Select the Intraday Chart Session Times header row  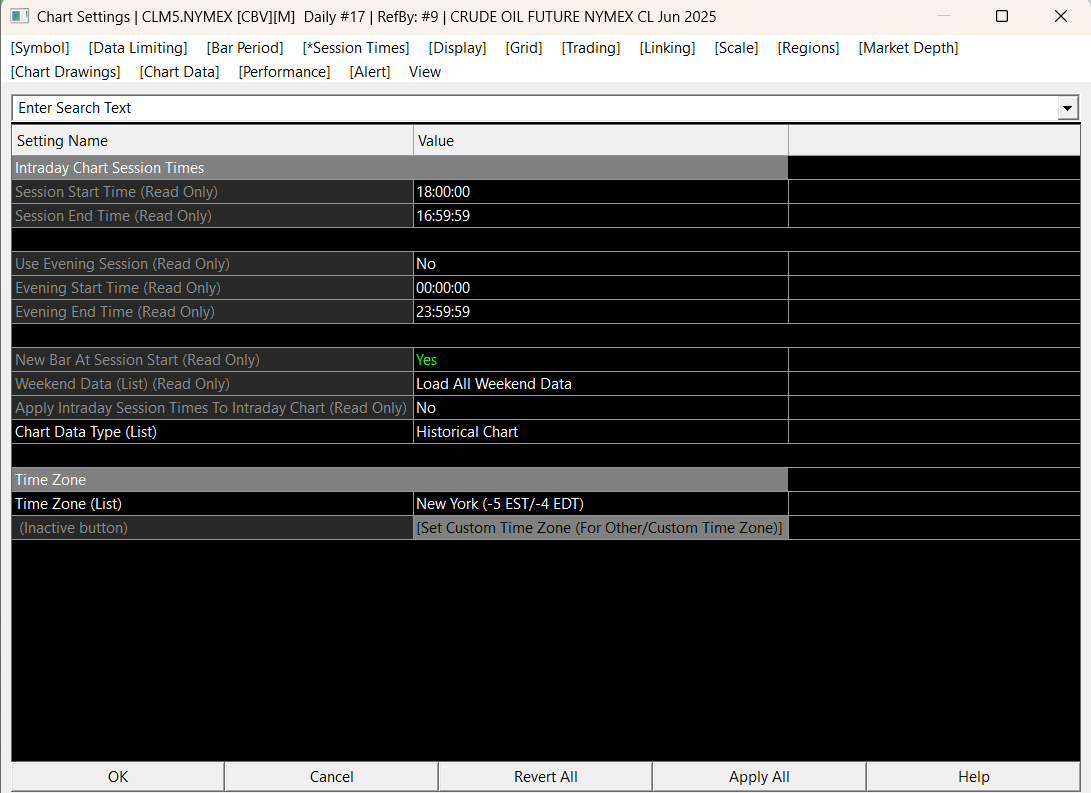click(x=400, y=168)
